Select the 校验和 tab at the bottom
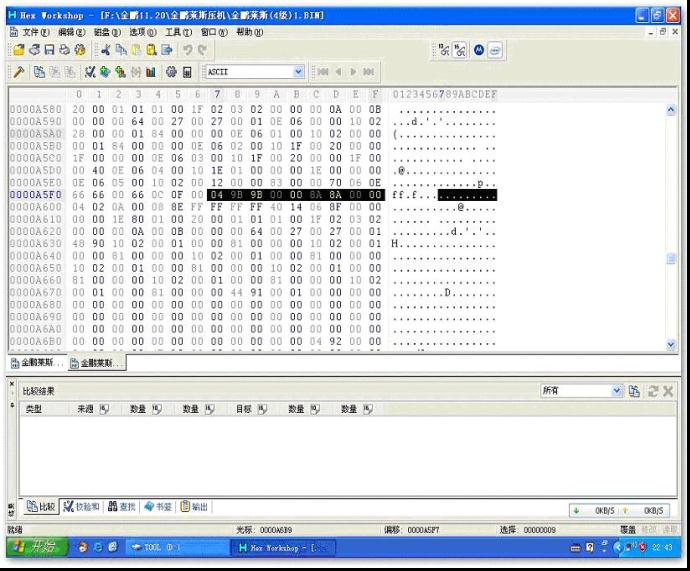 coord(81,507)
